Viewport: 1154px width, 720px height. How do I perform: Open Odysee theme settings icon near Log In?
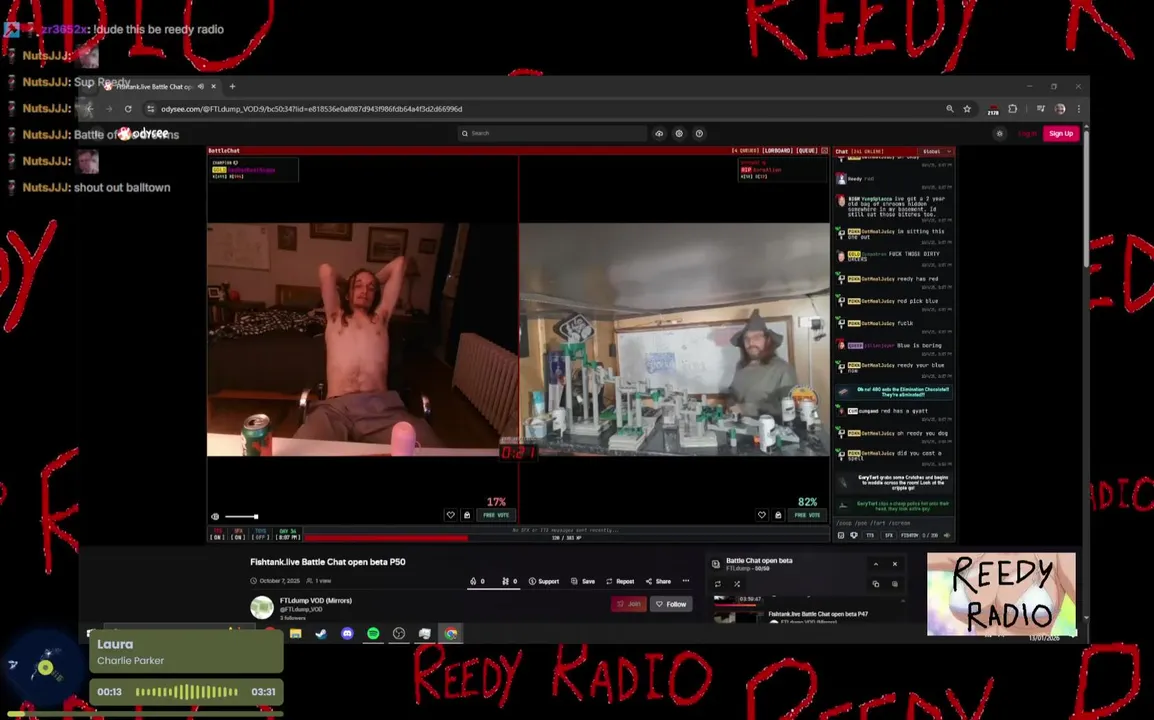(x=999, y=133)
